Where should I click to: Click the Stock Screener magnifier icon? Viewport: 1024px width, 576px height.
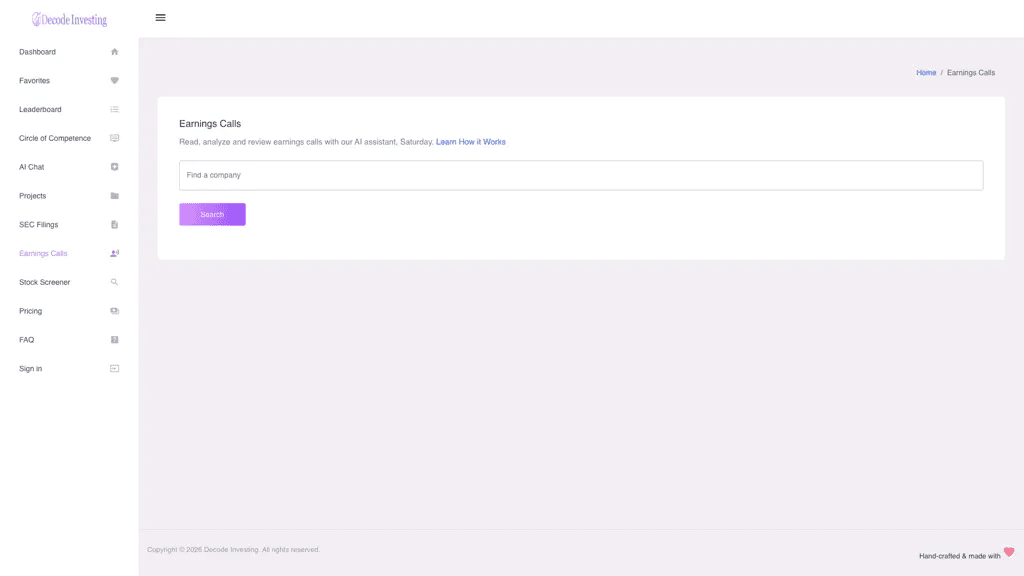[x=114, y=282]
